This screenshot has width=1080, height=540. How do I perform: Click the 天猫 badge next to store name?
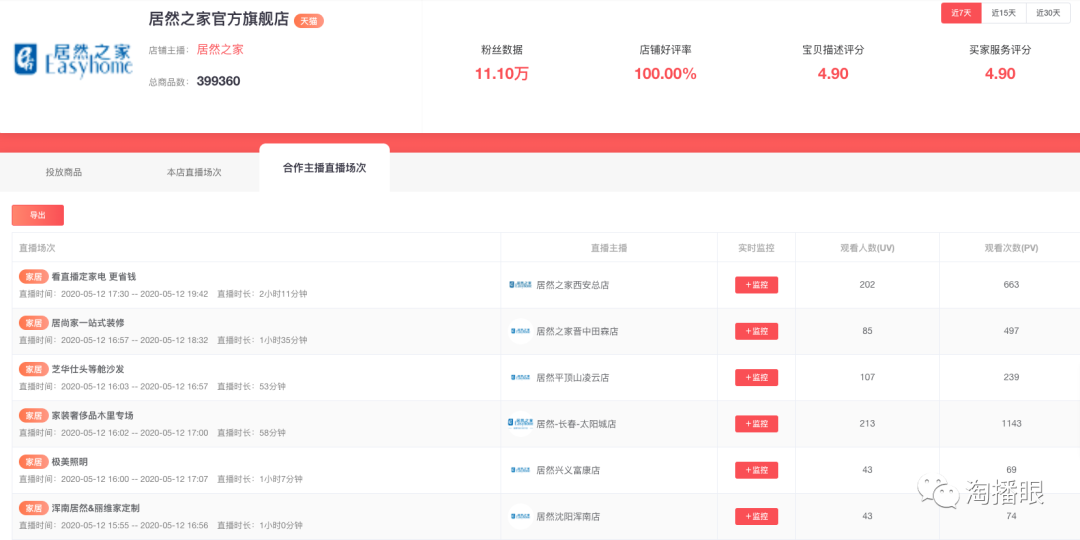[309, 21]
